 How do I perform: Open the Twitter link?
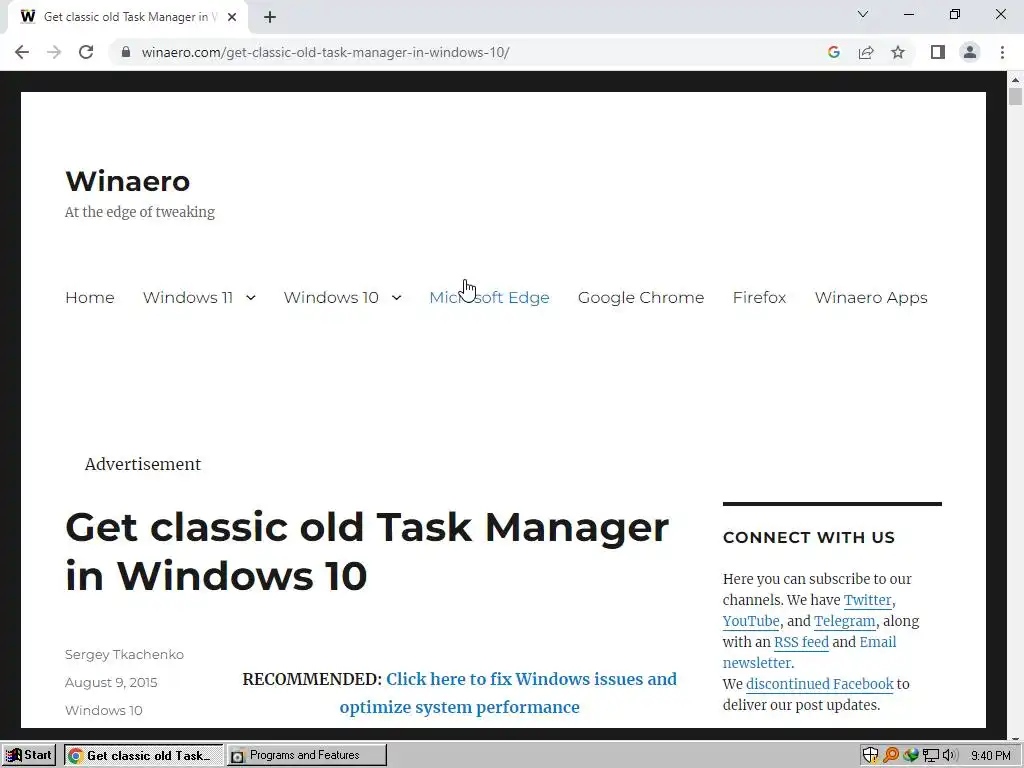tap(867, 600)
